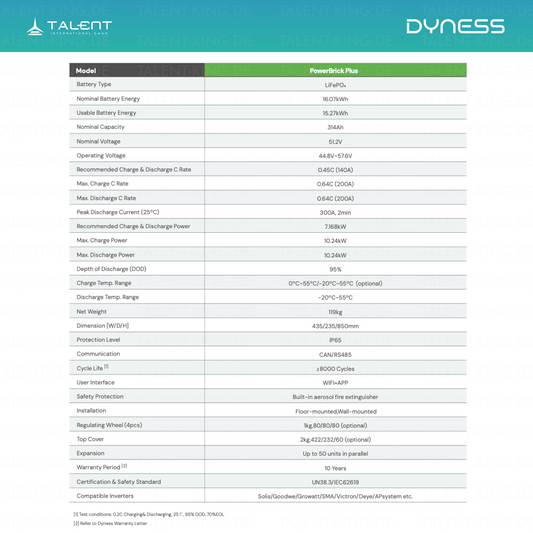533x533 pixels.
Task: Click the Nominal Battery Energy label
Action: pos(108,99)
